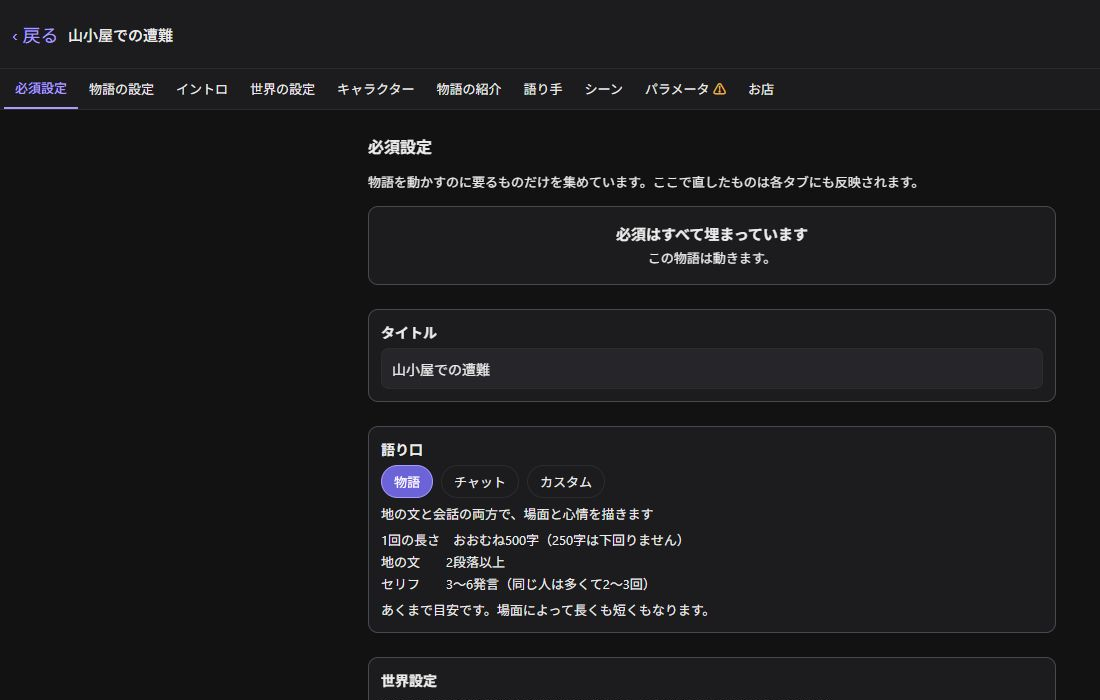Click the 語り口 section label

point(402,450)
